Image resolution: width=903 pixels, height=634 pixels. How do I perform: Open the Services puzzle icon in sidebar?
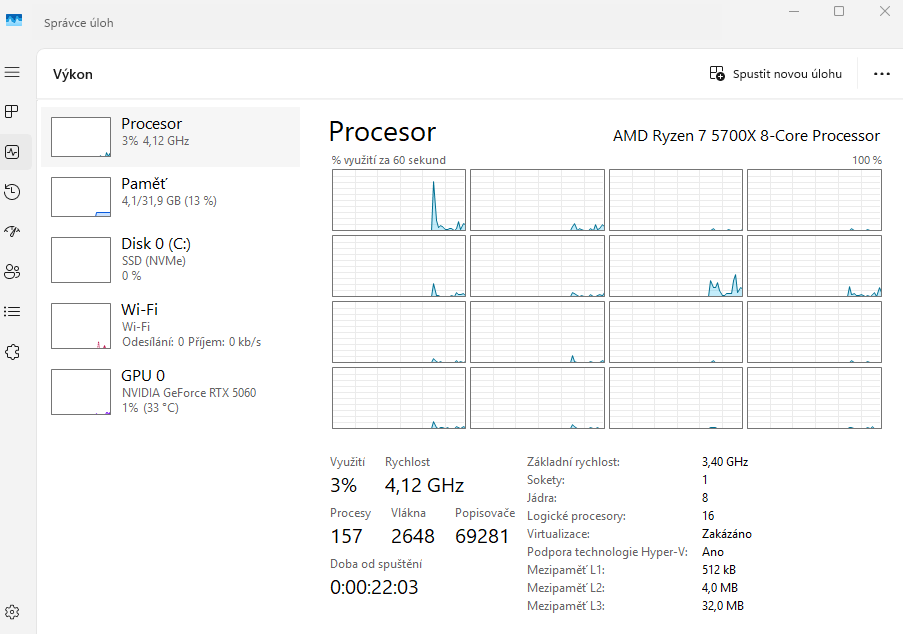tap(13, 351)
